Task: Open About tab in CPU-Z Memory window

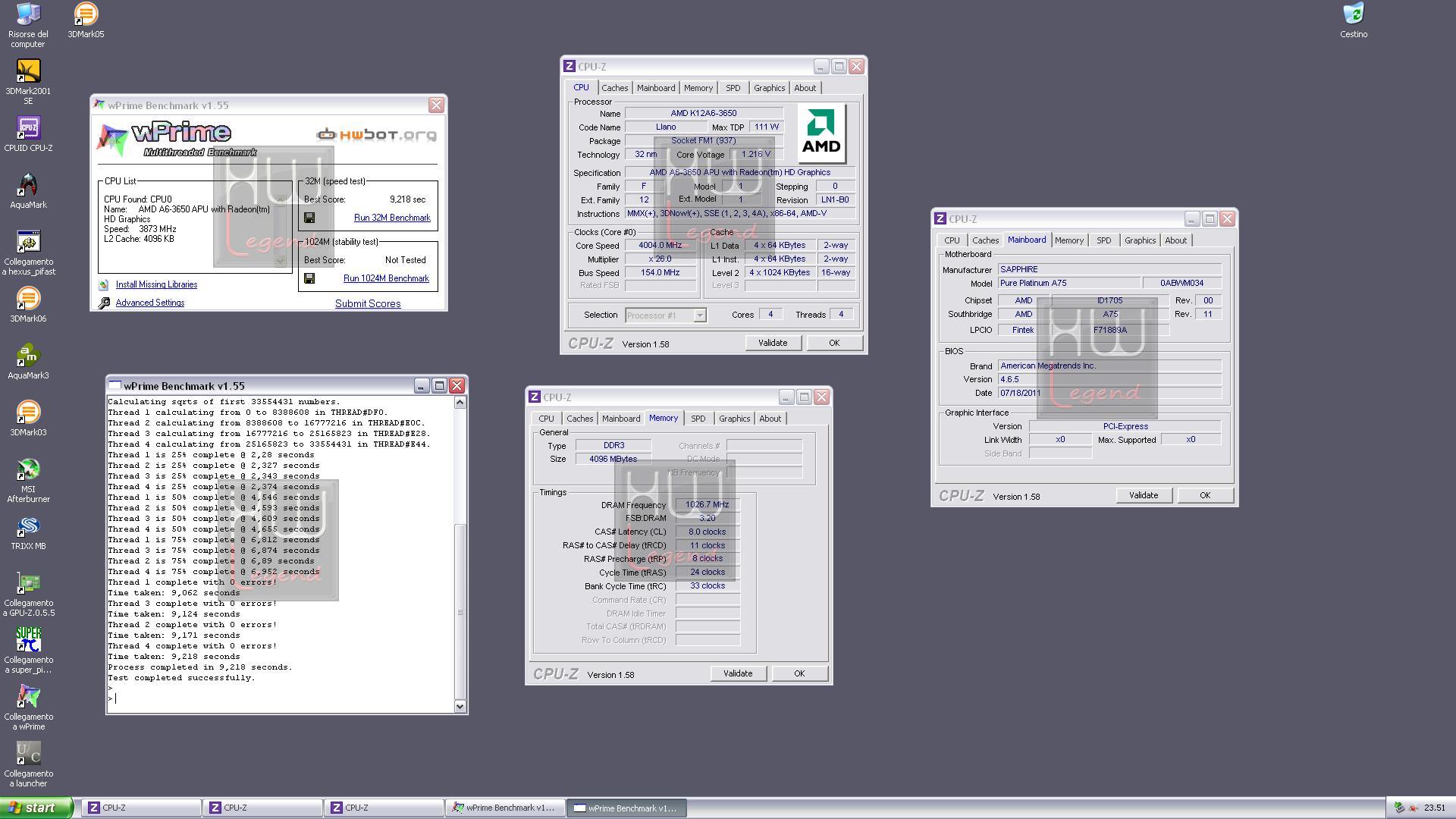Action: (770, 419)
